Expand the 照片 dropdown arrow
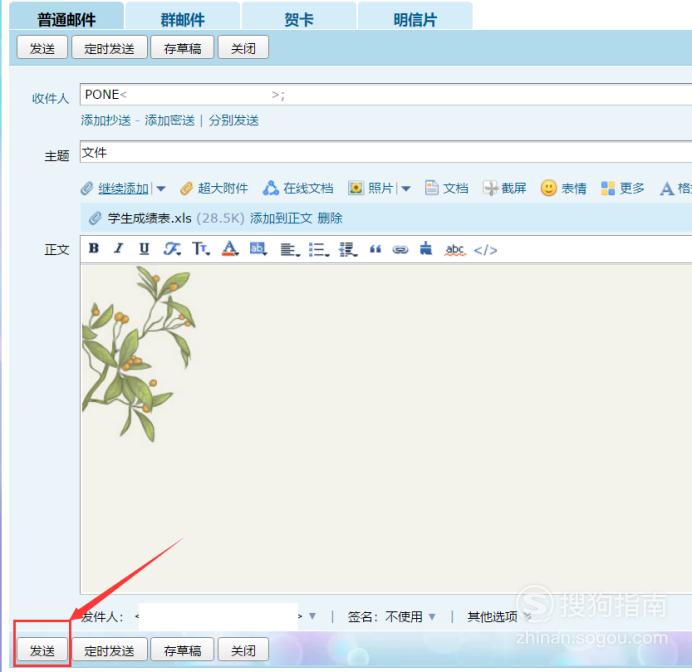Viewport: 692px width, 672px height. tap(406, 189)
